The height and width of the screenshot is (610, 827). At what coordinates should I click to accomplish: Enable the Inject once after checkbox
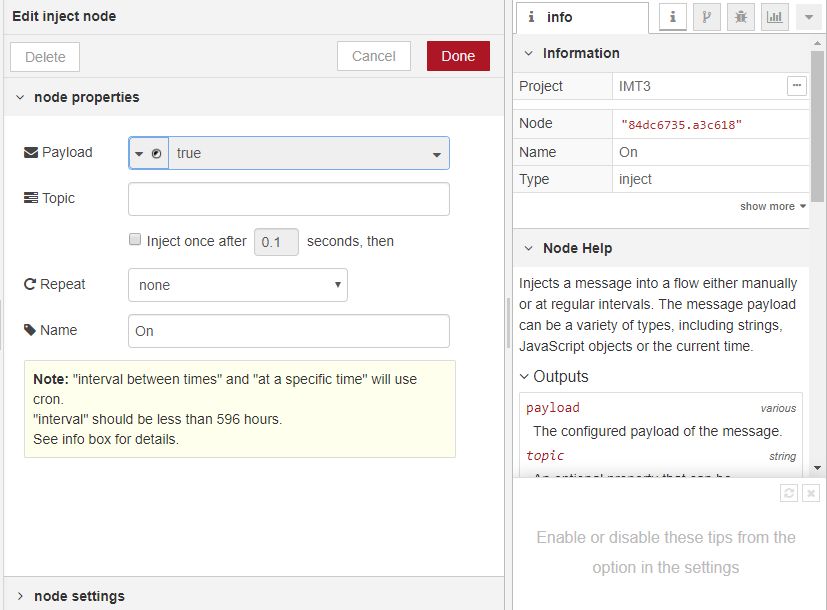click(x=135, y=240)
